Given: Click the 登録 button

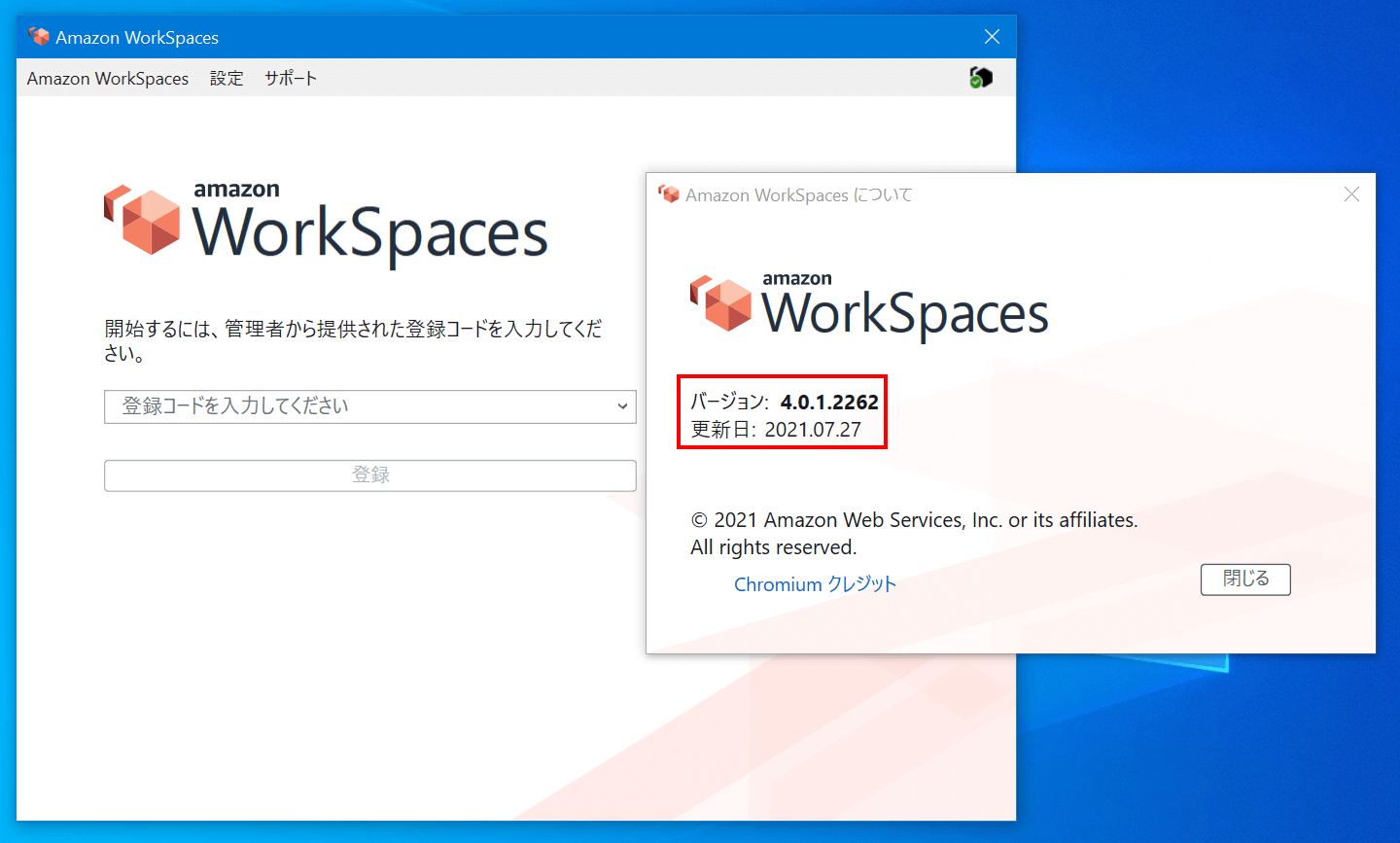Looking at the screenshot, I should (370, 475).
